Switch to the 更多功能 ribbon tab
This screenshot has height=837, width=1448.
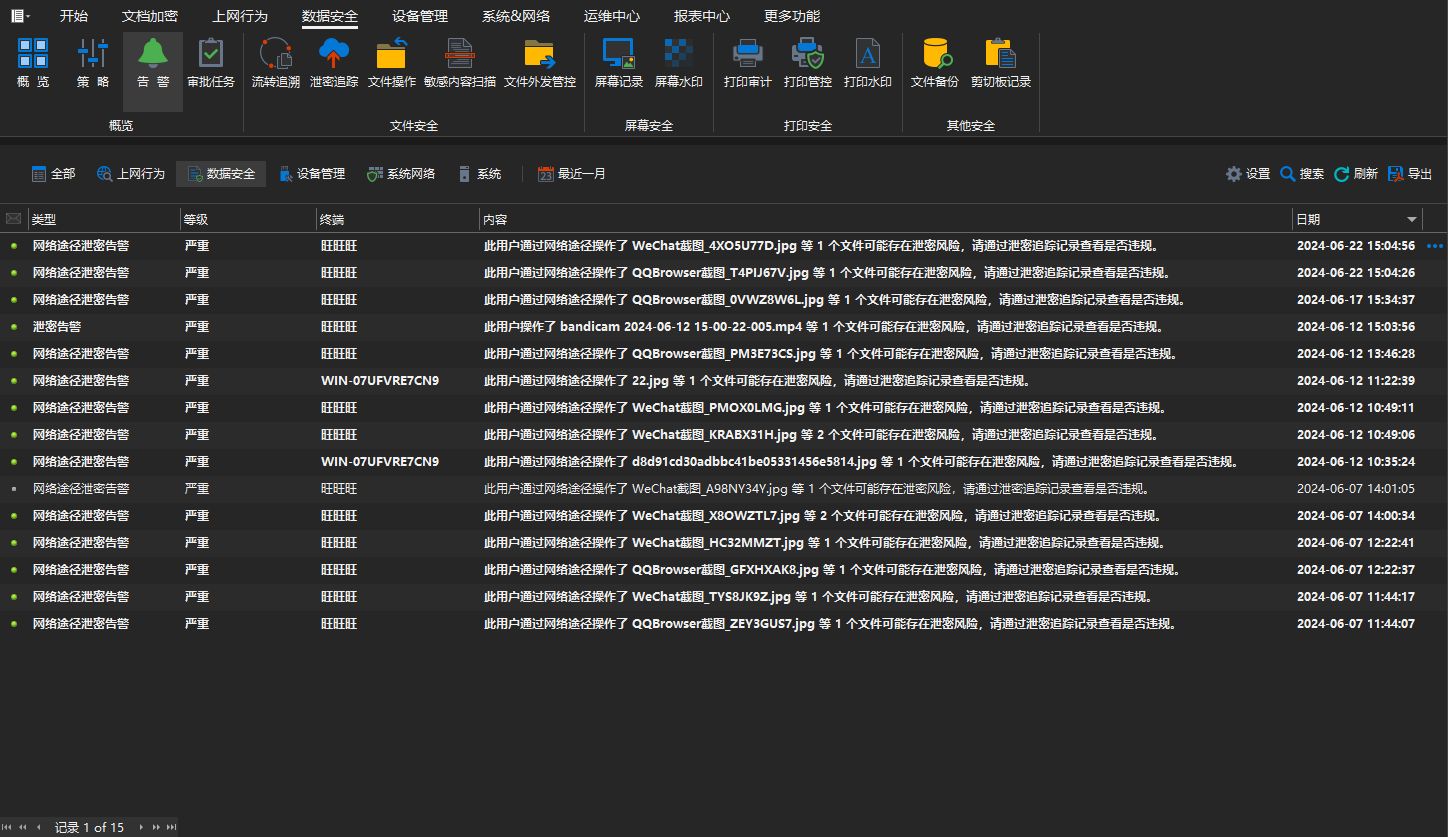coord(792,16)
